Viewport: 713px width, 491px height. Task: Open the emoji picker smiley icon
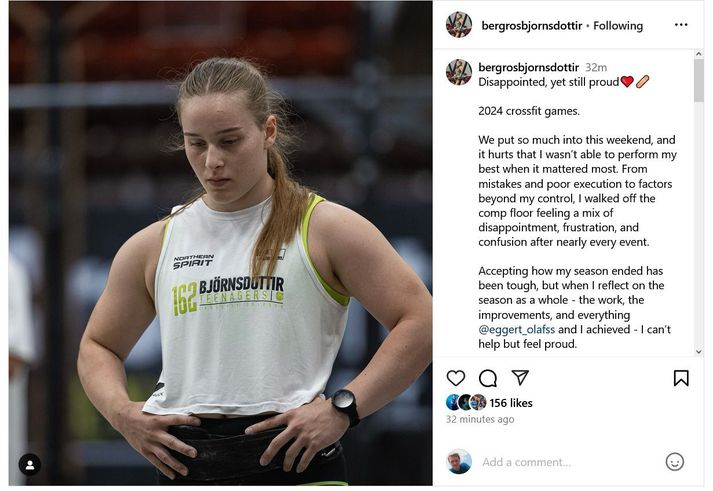click(675, 462)
